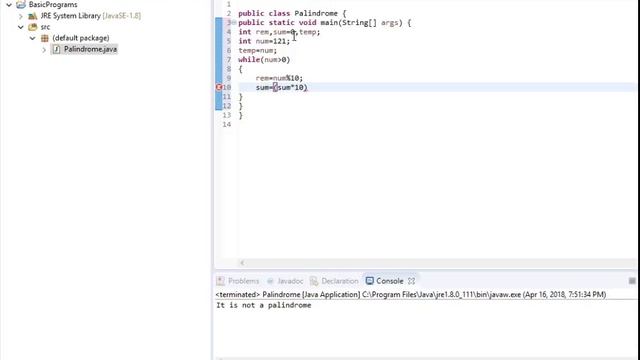This screenshot has height=360, width=640.
Task: Click the 'while(num>0)' code line
Action: click(x=264, y=60)
